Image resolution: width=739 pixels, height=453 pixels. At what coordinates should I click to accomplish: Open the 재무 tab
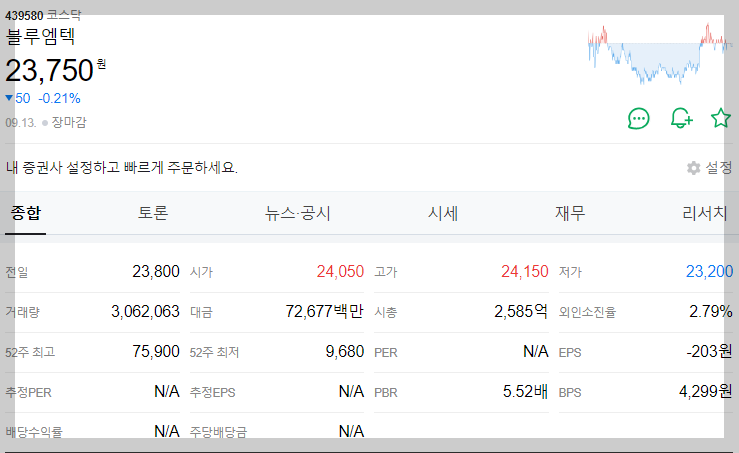point(570,213)
